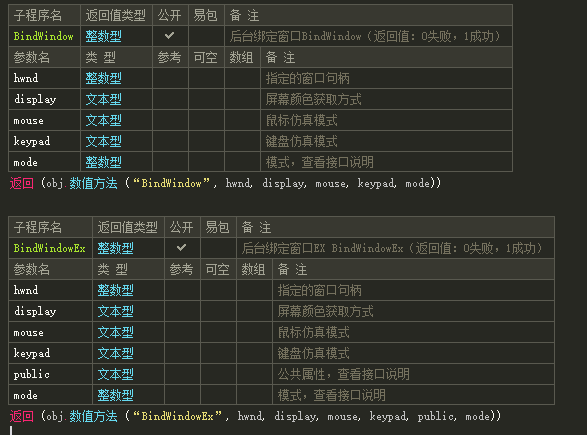
Task: Click 鼠标仿真模式 remark in BindWindow (non-Ex) table
Action: pos(301,120)
